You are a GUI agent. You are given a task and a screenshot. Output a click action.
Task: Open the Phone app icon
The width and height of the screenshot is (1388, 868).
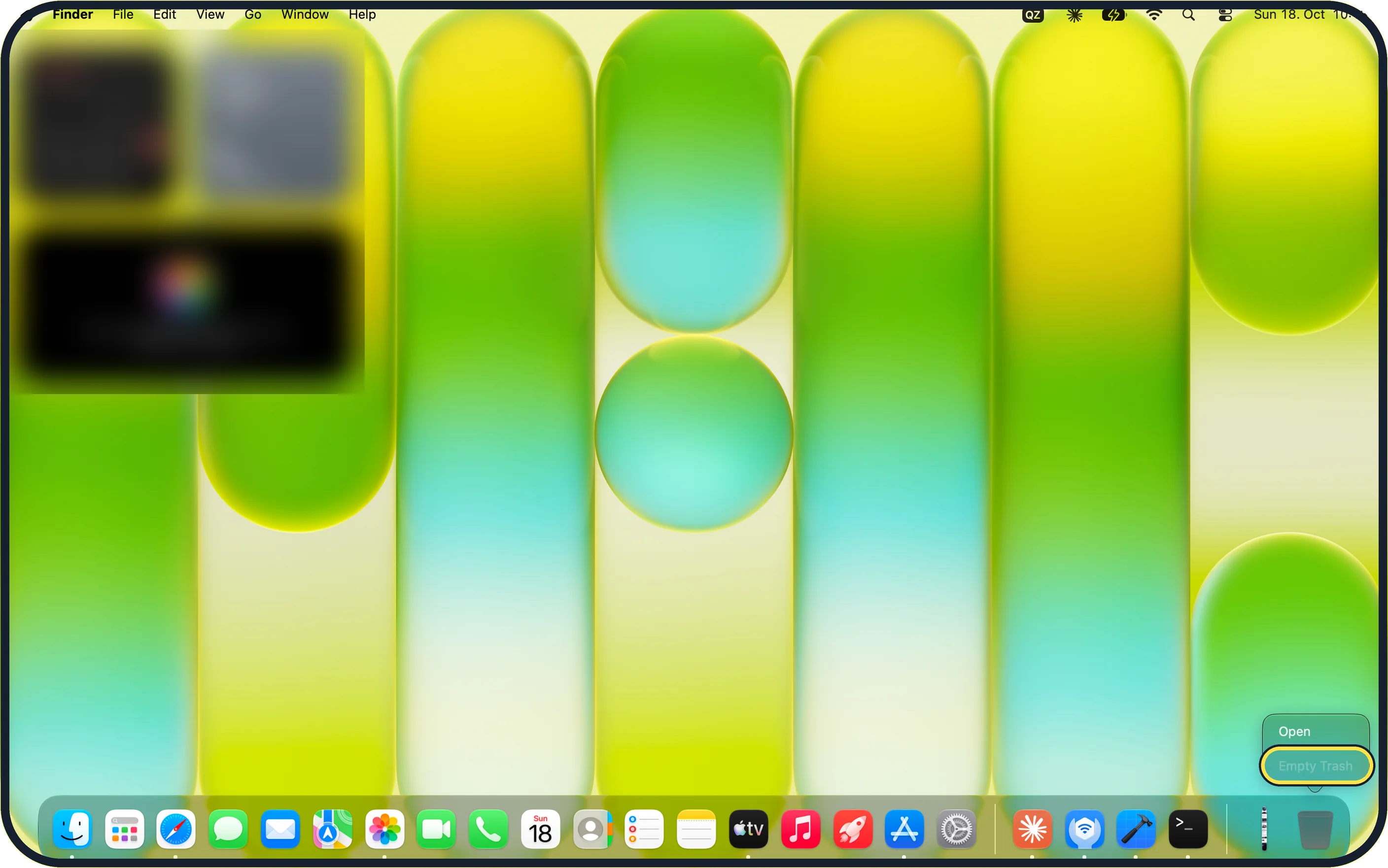tap(488, 829)
